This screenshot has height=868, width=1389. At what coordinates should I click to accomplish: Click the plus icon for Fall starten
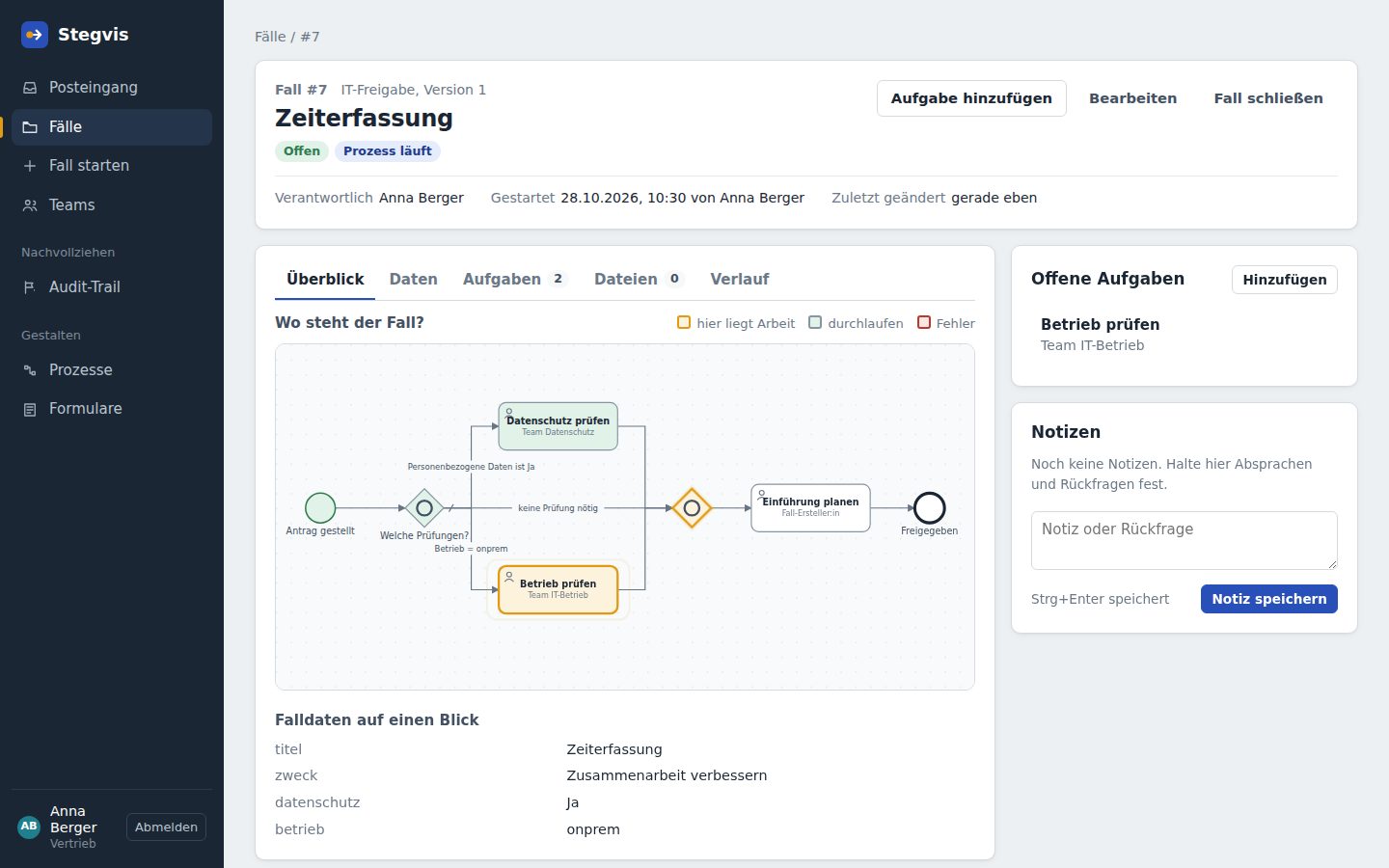pos(30,166)
